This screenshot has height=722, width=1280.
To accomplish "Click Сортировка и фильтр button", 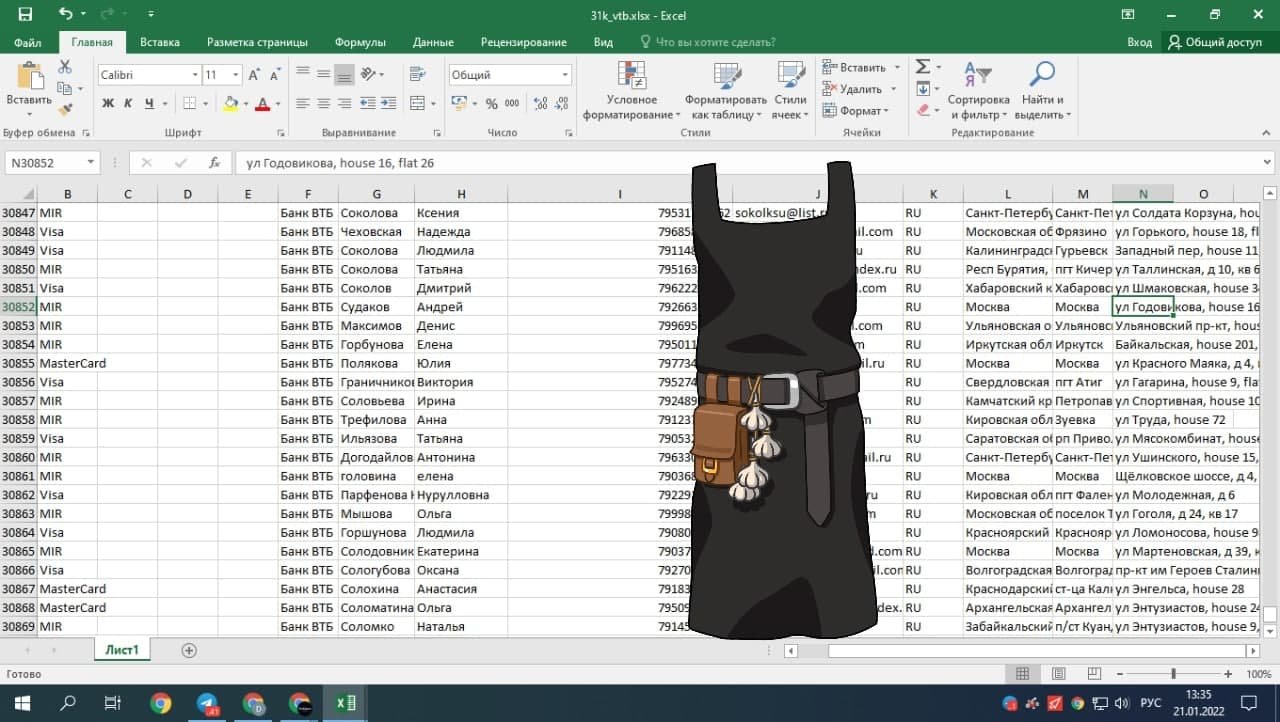I will (x=978, y=90).
